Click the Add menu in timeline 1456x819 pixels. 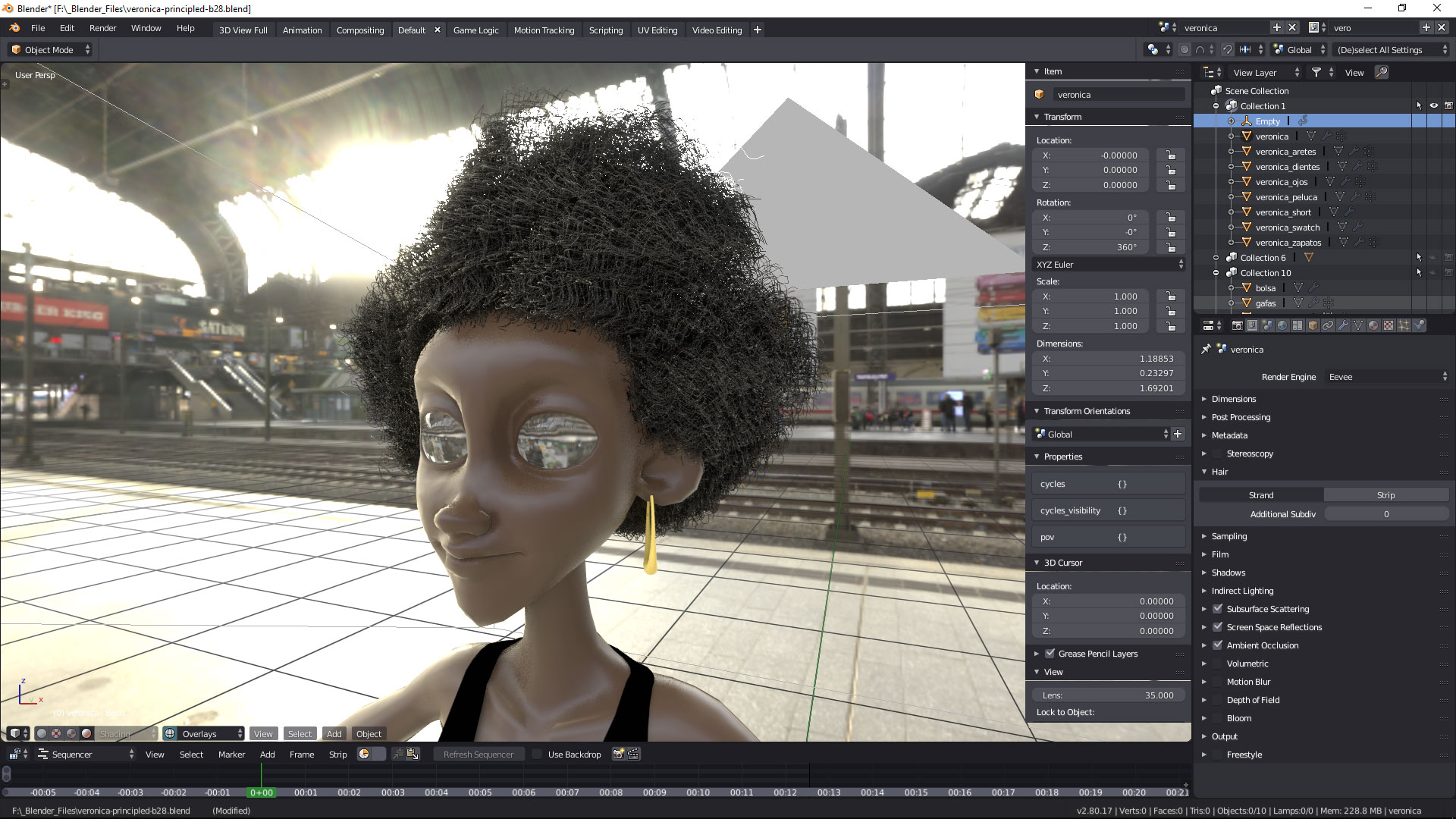tap(267, 754)
